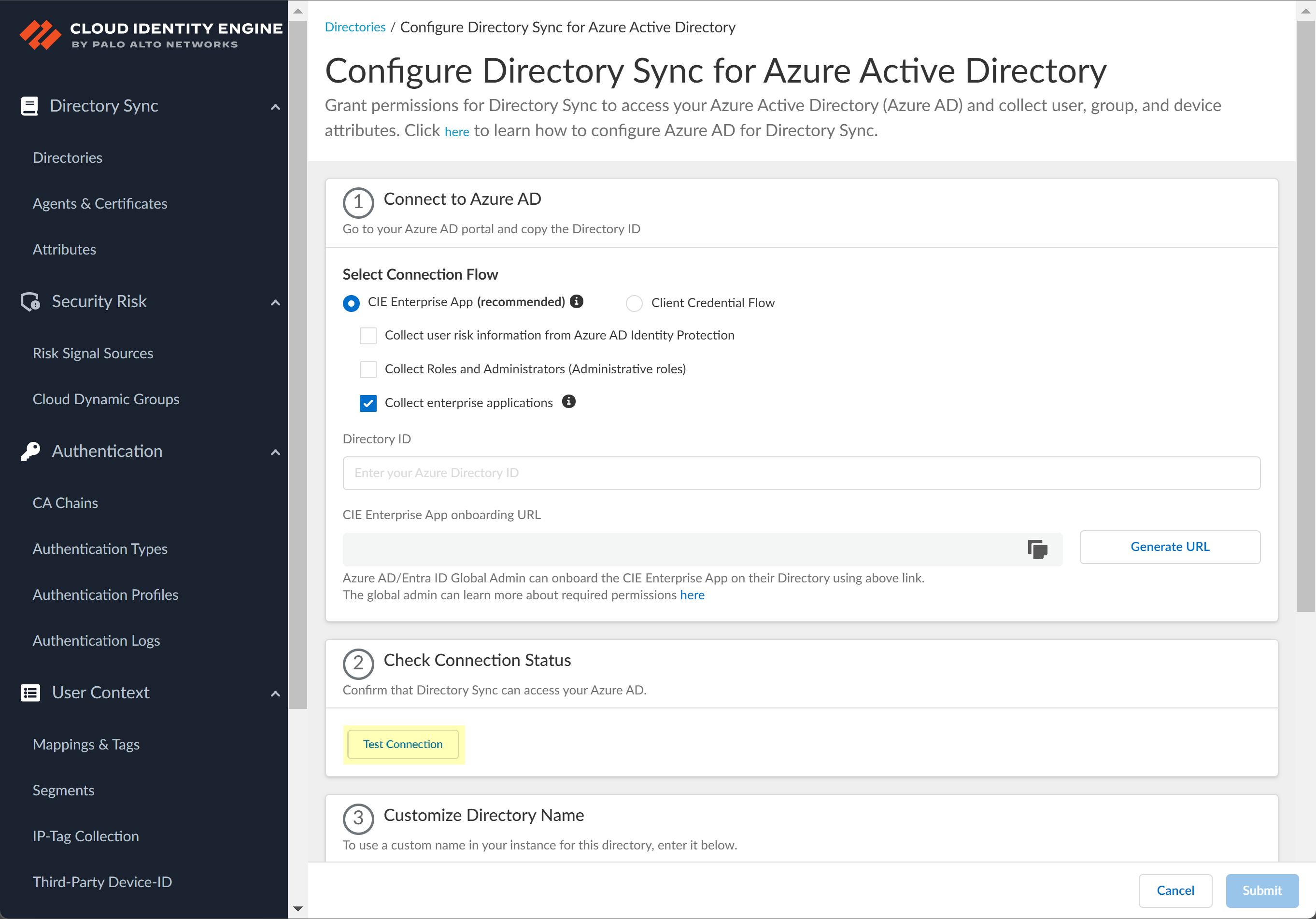Enable Collect user risk information checkbox

point(368,335)
